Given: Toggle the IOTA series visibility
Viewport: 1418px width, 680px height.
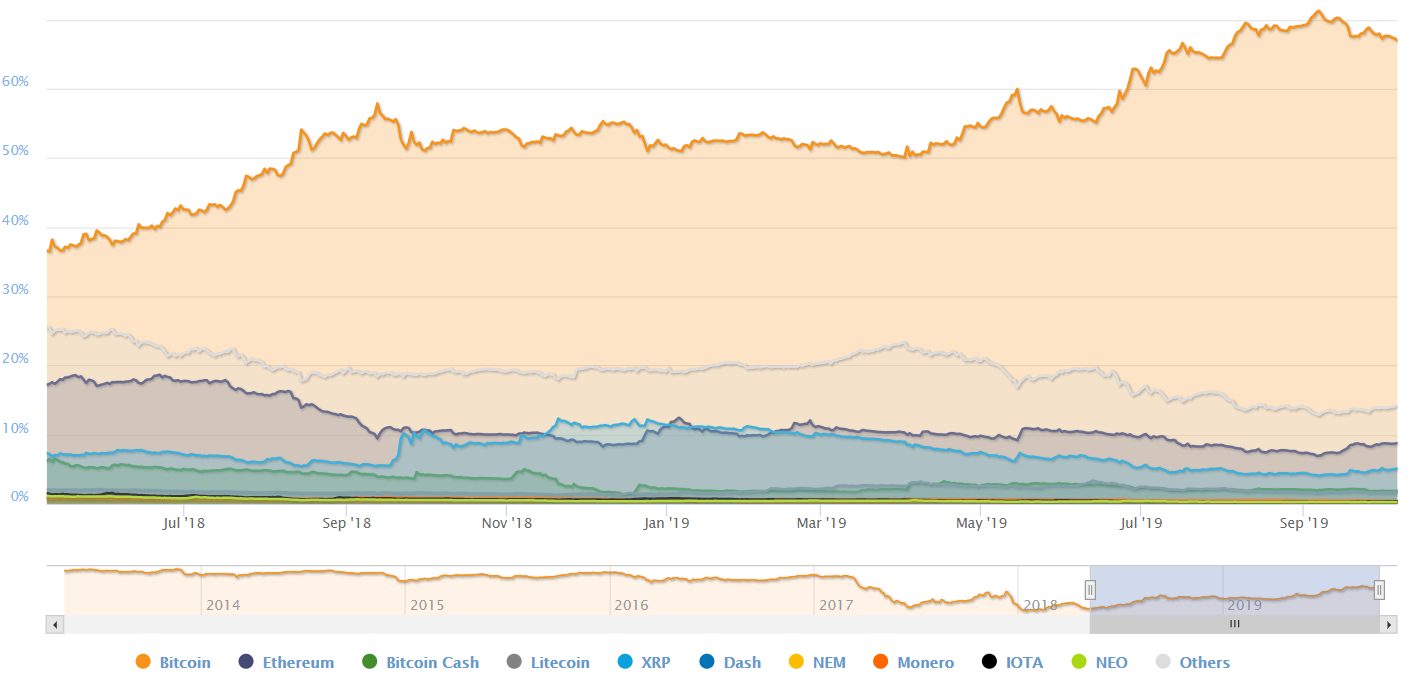Looking at the screenshot, I should pyautogui.click(x=1011, y=662).
